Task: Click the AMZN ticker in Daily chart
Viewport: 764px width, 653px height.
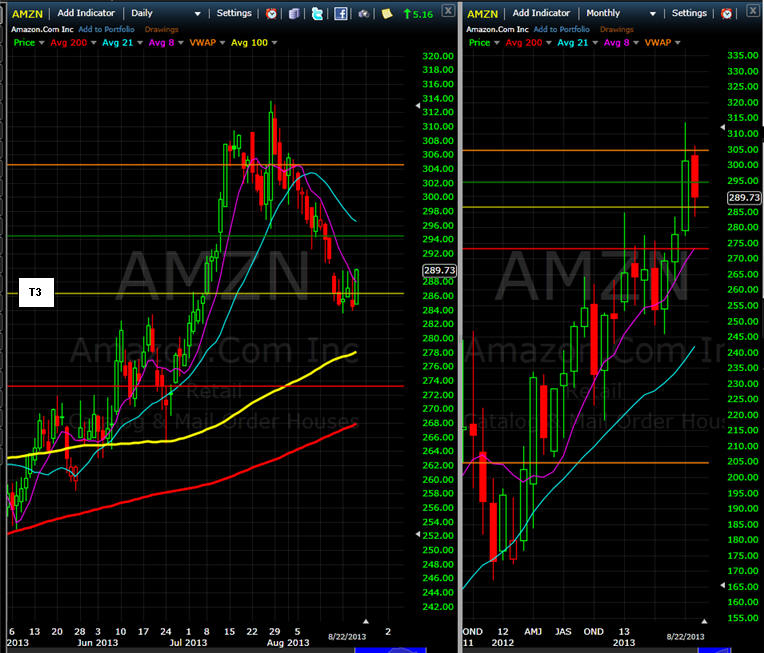Action: click(27, 14)
